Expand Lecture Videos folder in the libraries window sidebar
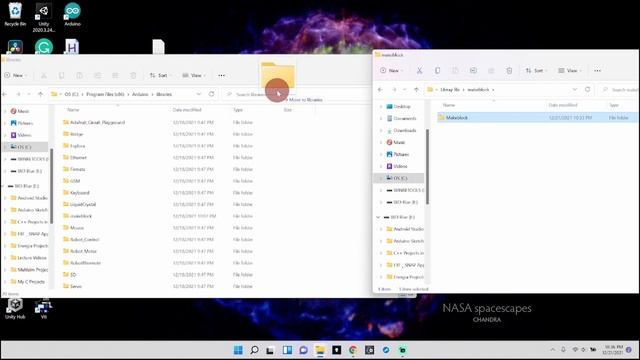640x360 pixels. coord(5,258)
